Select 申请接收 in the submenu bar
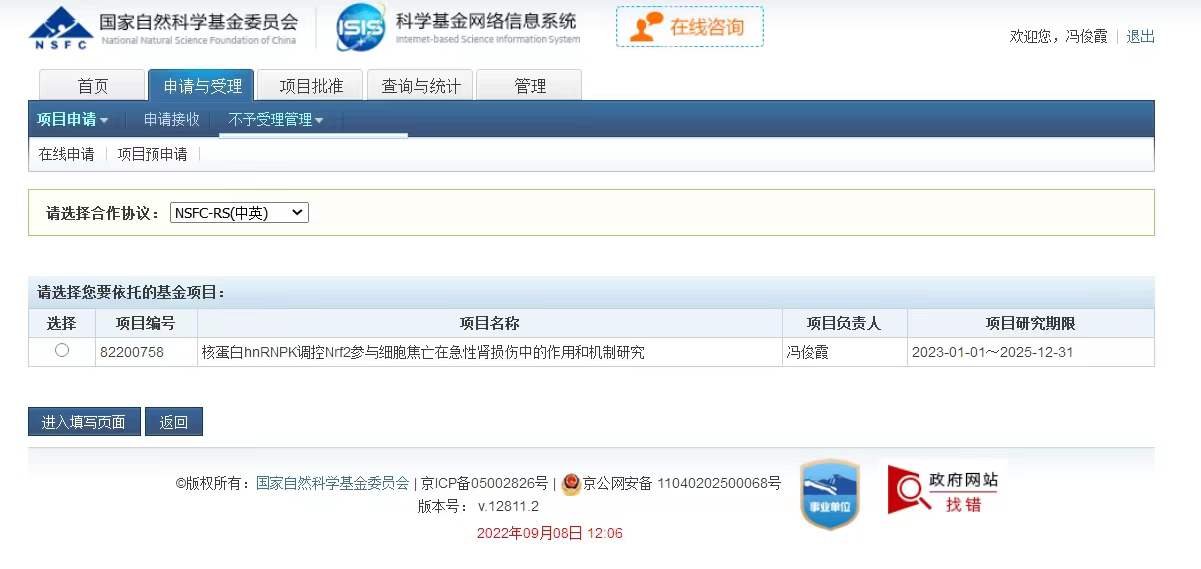The image size is (1201, 569). point(172,120)
